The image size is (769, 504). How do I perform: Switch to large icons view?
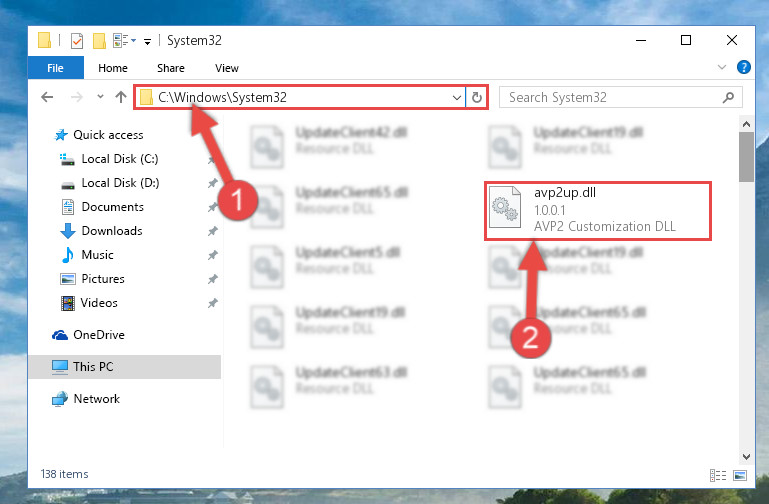740,475
